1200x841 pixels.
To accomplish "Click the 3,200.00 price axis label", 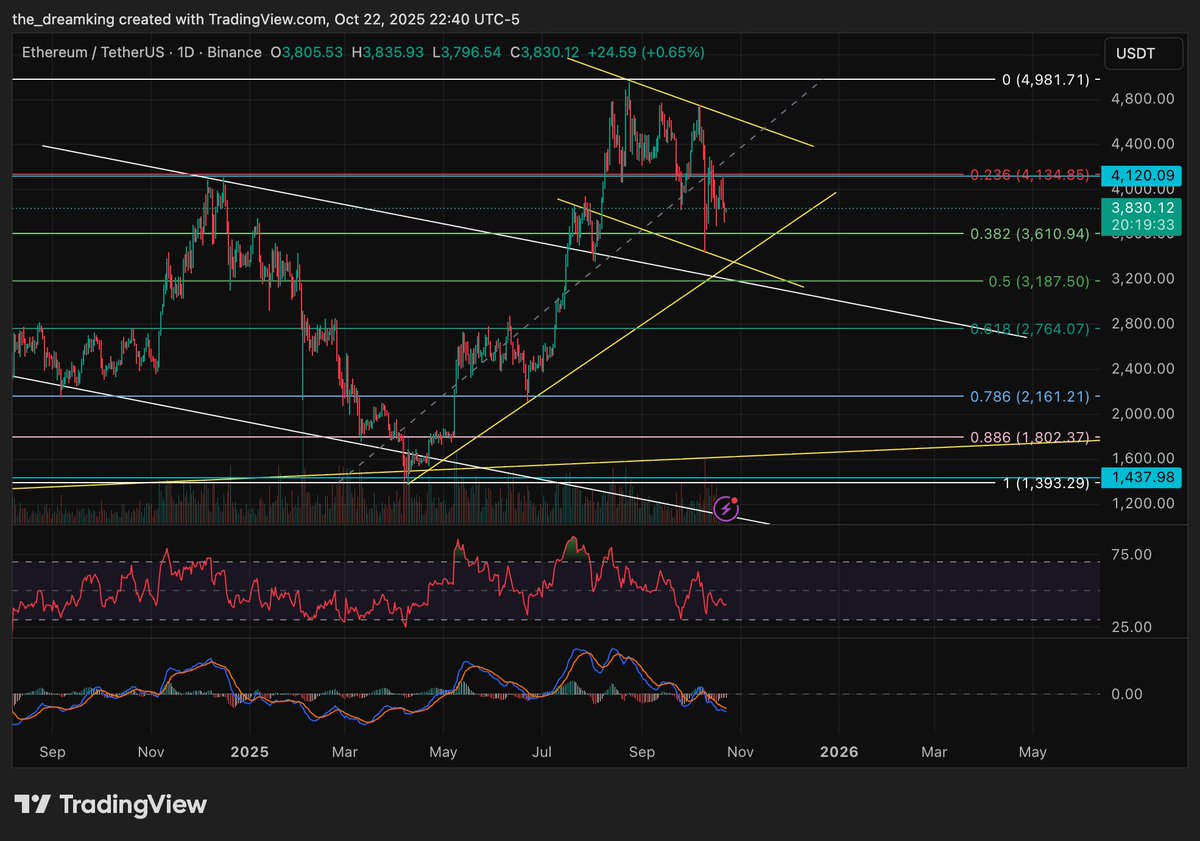I will 1142,278.
